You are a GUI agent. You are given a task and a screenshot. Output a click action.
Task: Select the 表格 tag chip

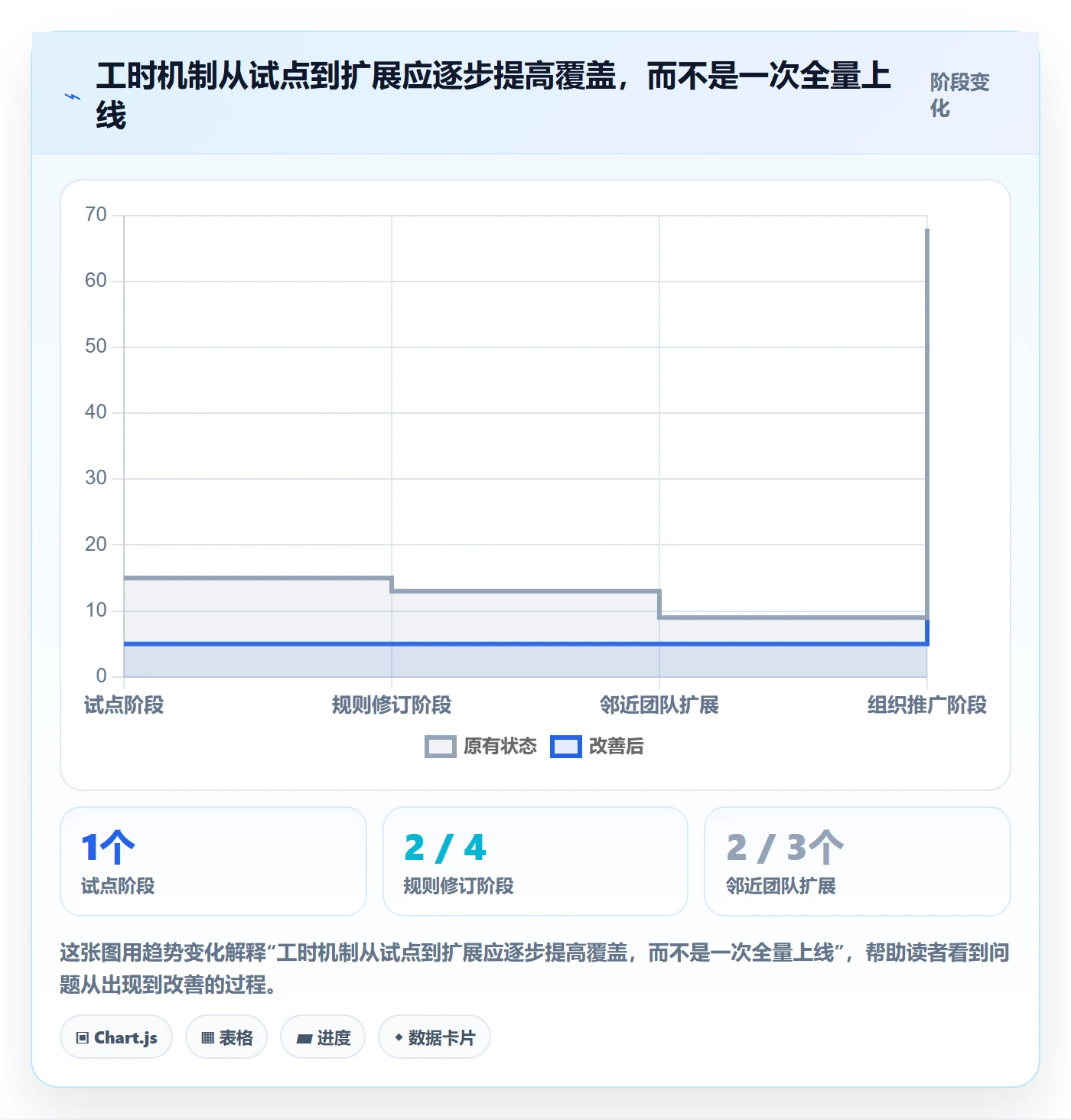point(226,1037)
